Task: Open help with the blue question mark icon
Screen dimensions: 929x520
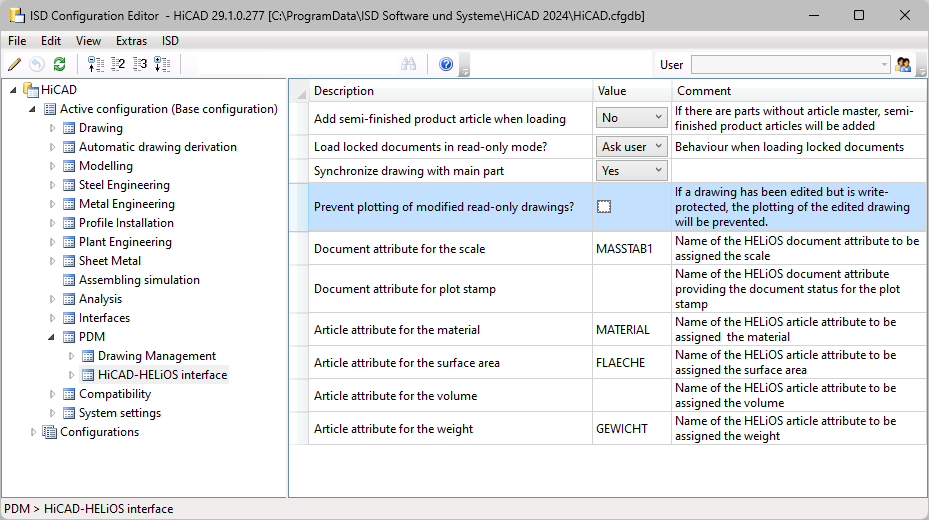Action: [x=446, y=64]
